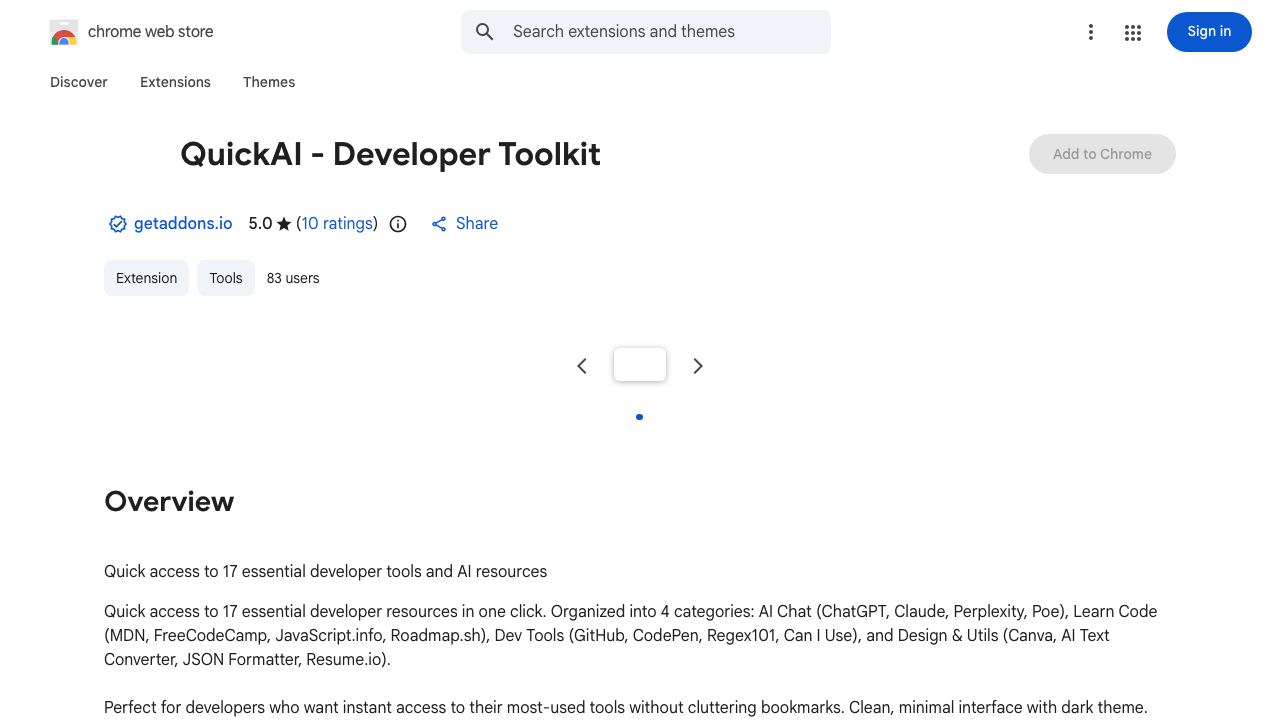
Task: Click the 'QuickAI - Developer Toolkit' heading
Action: point(390,154)
